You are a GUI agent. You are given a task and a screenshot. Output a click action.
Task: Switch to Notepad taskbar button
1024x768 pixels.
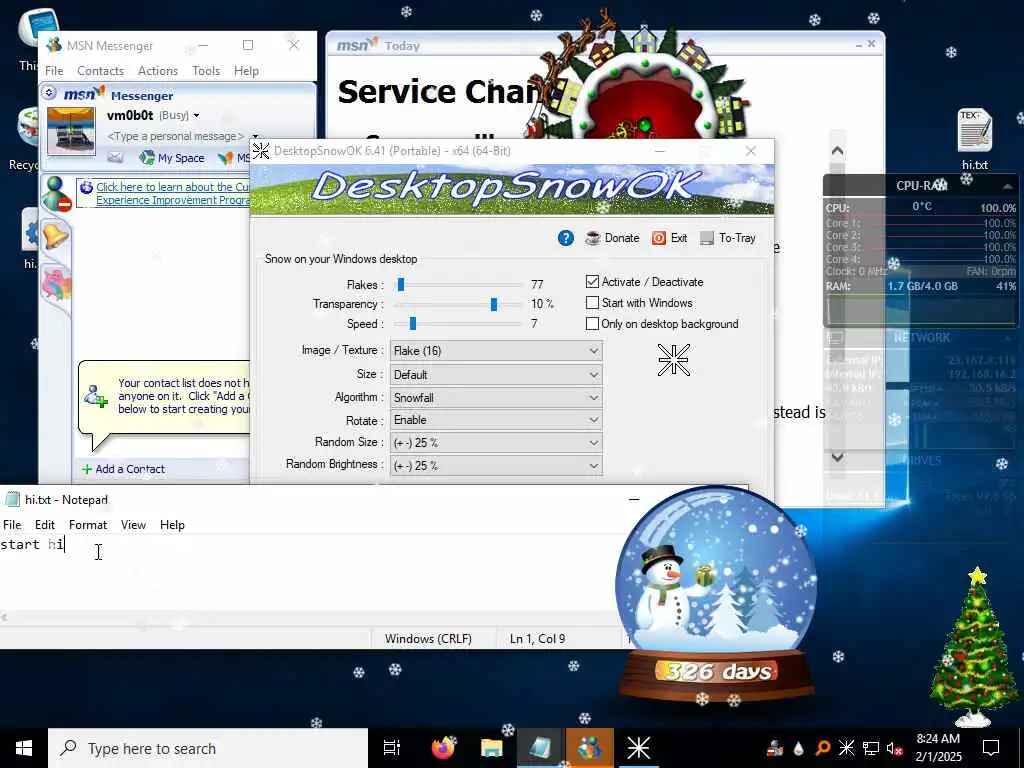tap(540, 748)
